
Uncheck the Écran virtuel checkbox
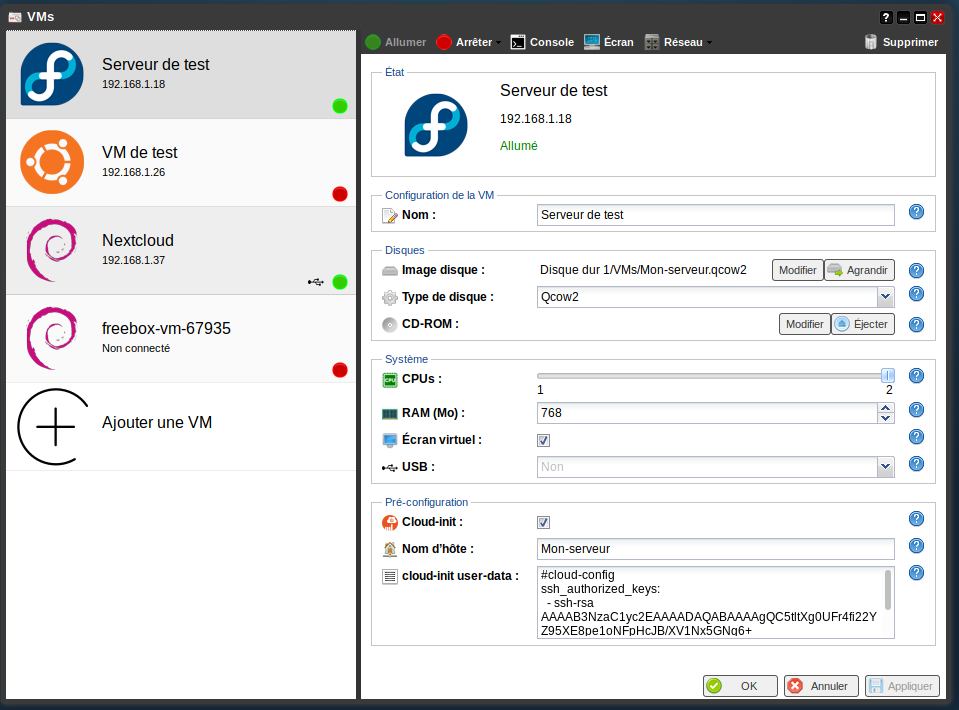click(x=544, y=440)
